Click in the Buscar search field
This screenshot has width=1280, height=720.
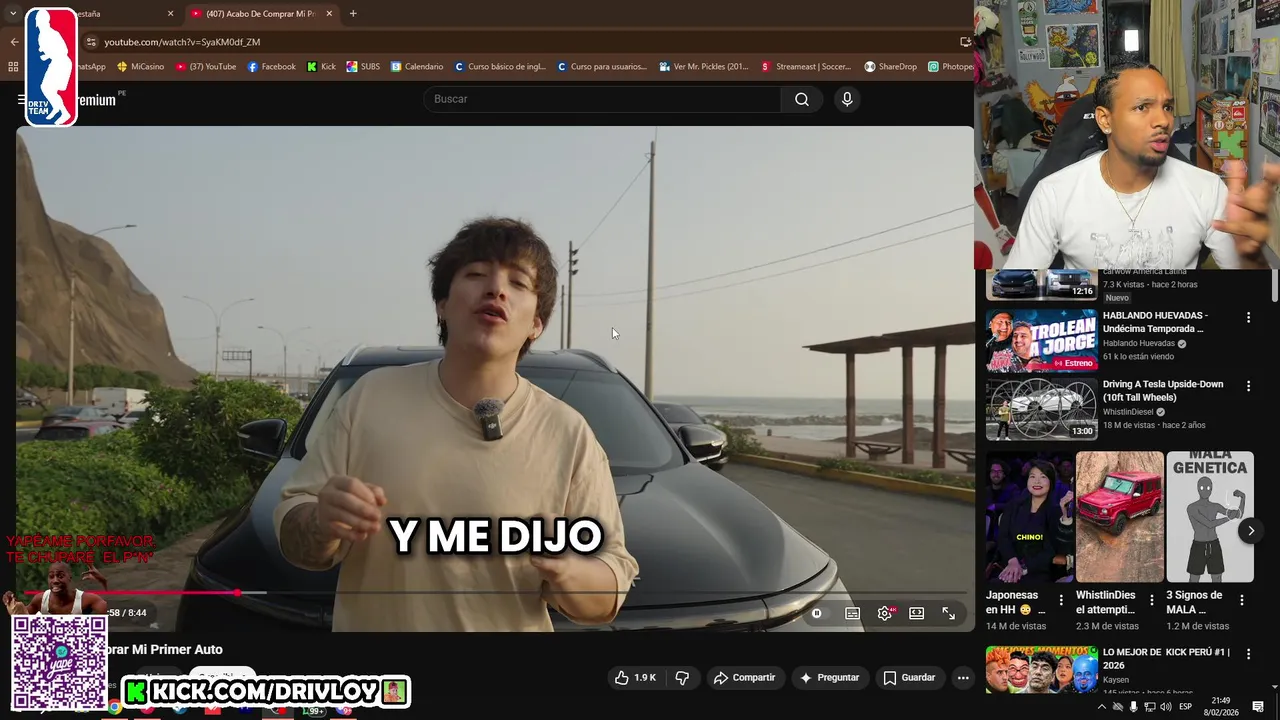point(602,99)
